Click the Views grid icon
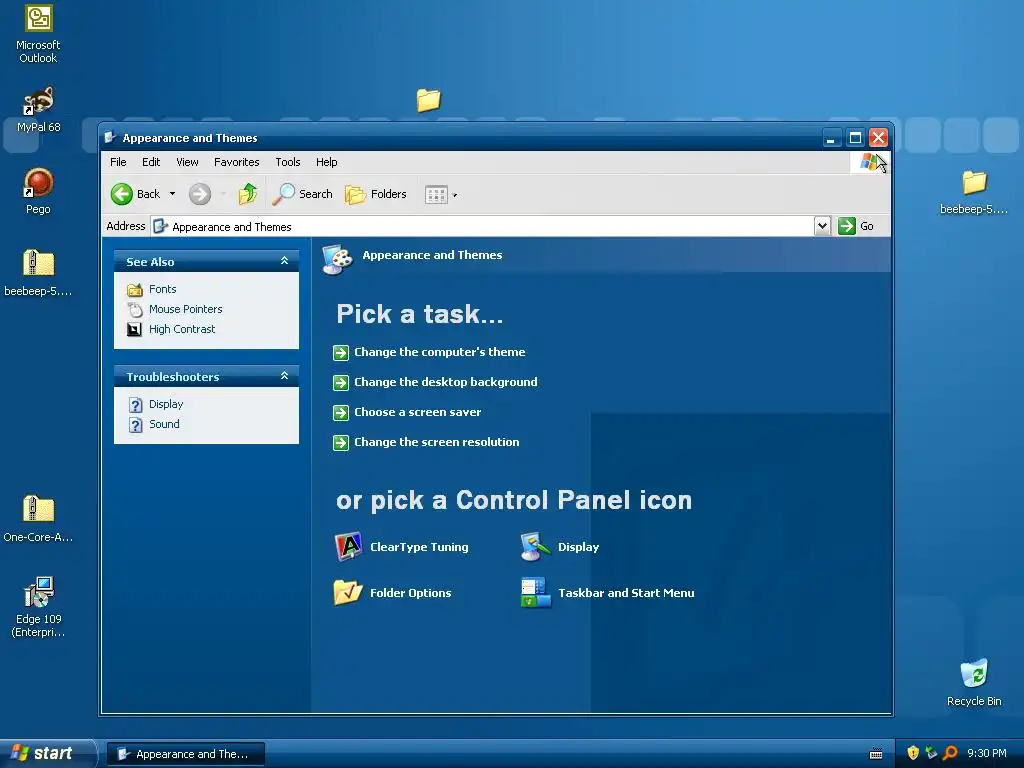 coord(436,195)
